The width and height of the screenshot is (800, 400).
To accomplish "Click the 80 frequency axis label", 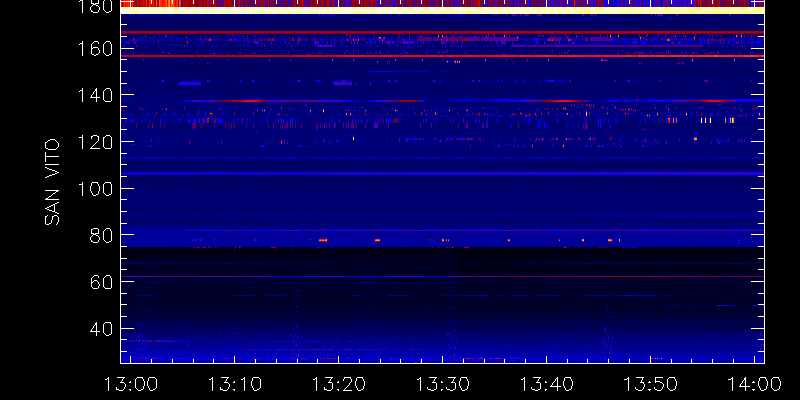I will pos(101,235).
